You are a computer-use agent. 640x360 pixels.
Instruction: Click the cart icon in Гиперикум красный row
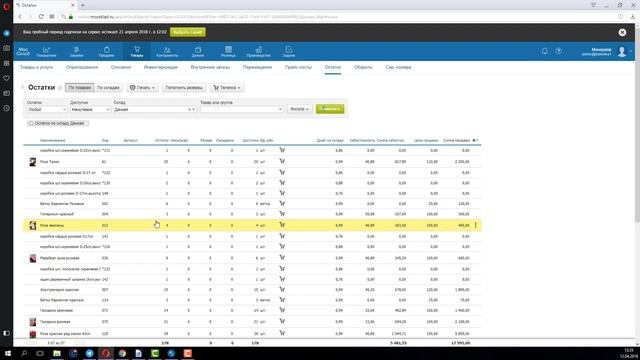tap(282, 213)
